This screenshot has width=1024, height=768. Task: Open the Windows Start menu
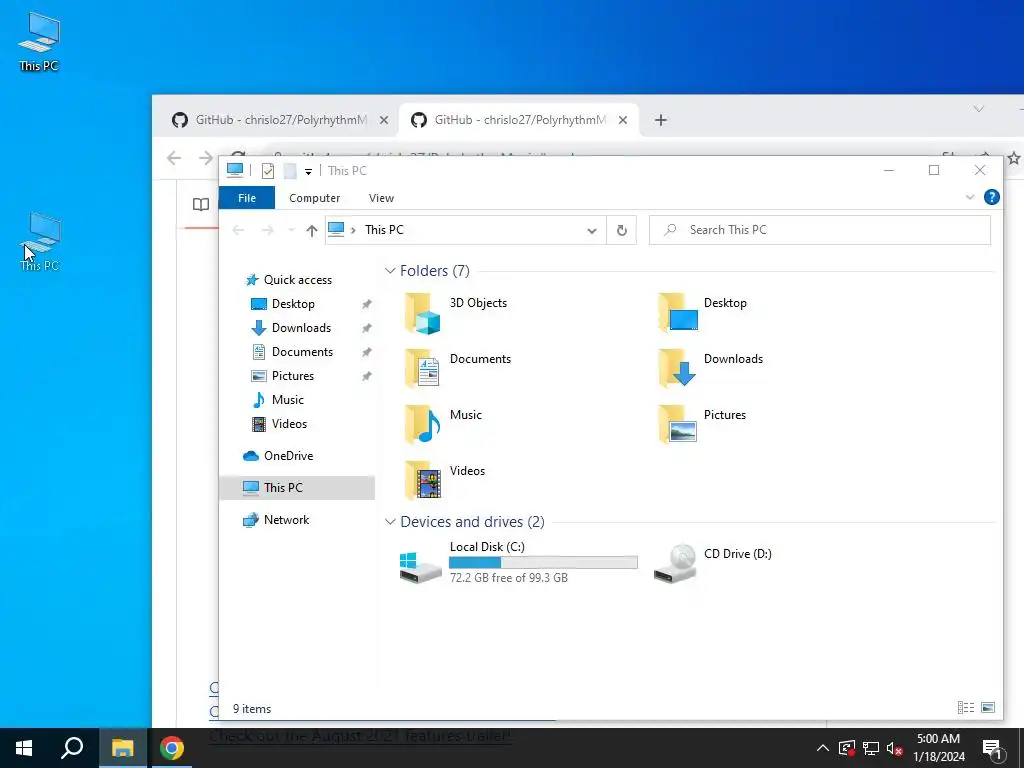24,748
